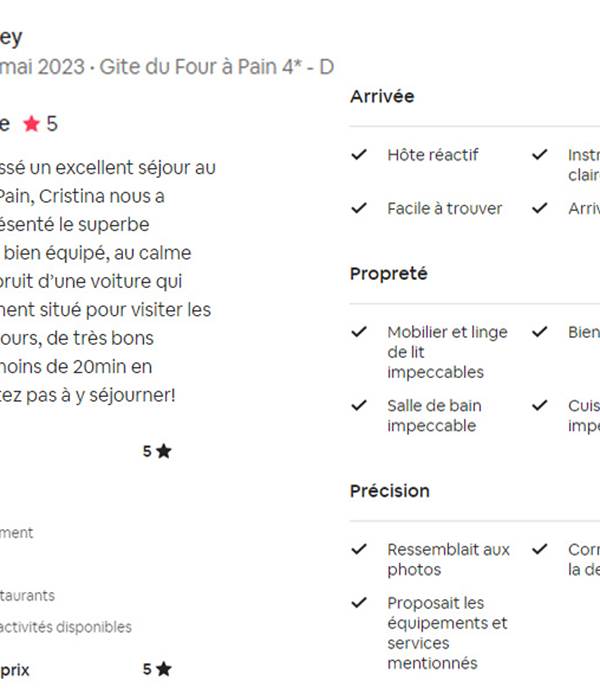Select the Facile à trouver label
The width and height of the screenshot is (600, 700).
(445, 208)
